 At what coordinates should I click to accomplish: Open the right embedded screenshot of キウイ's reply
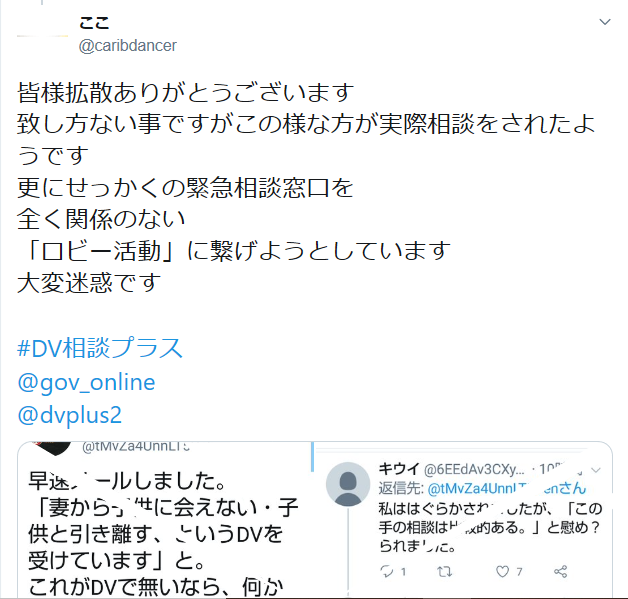(x=463, y=519)
